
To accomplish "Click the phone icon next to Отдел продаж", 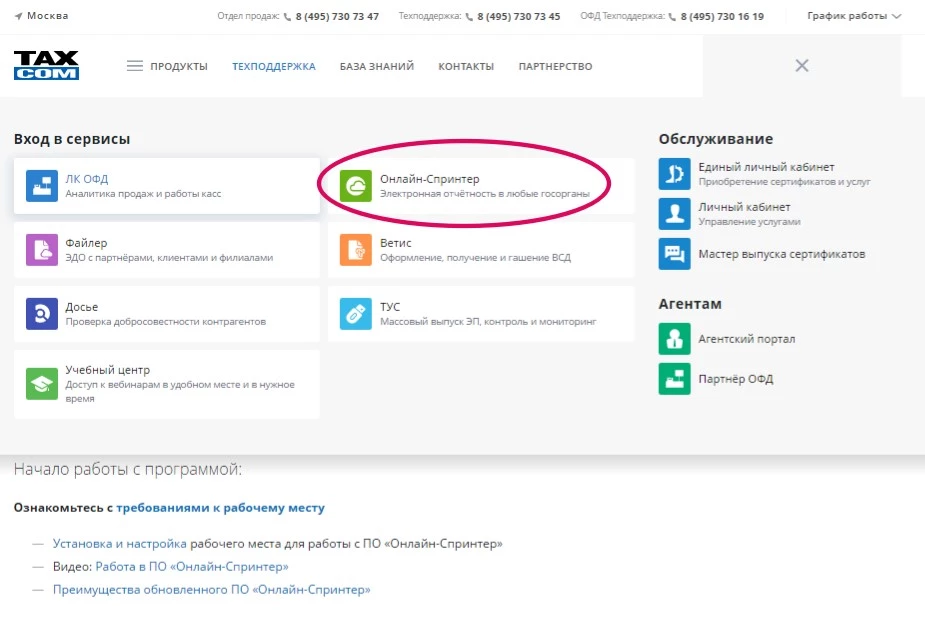I will click(x=287, y=17).
